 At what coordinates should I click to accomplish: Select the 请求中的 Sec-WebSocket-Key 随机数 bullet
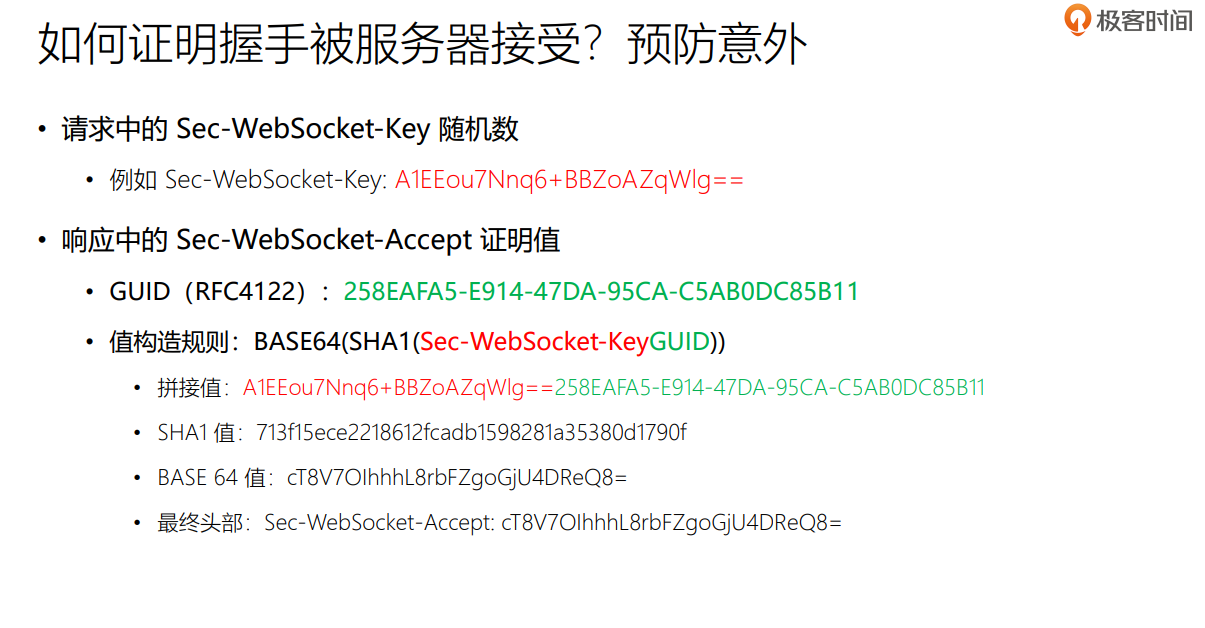click(x=290, y=129)
